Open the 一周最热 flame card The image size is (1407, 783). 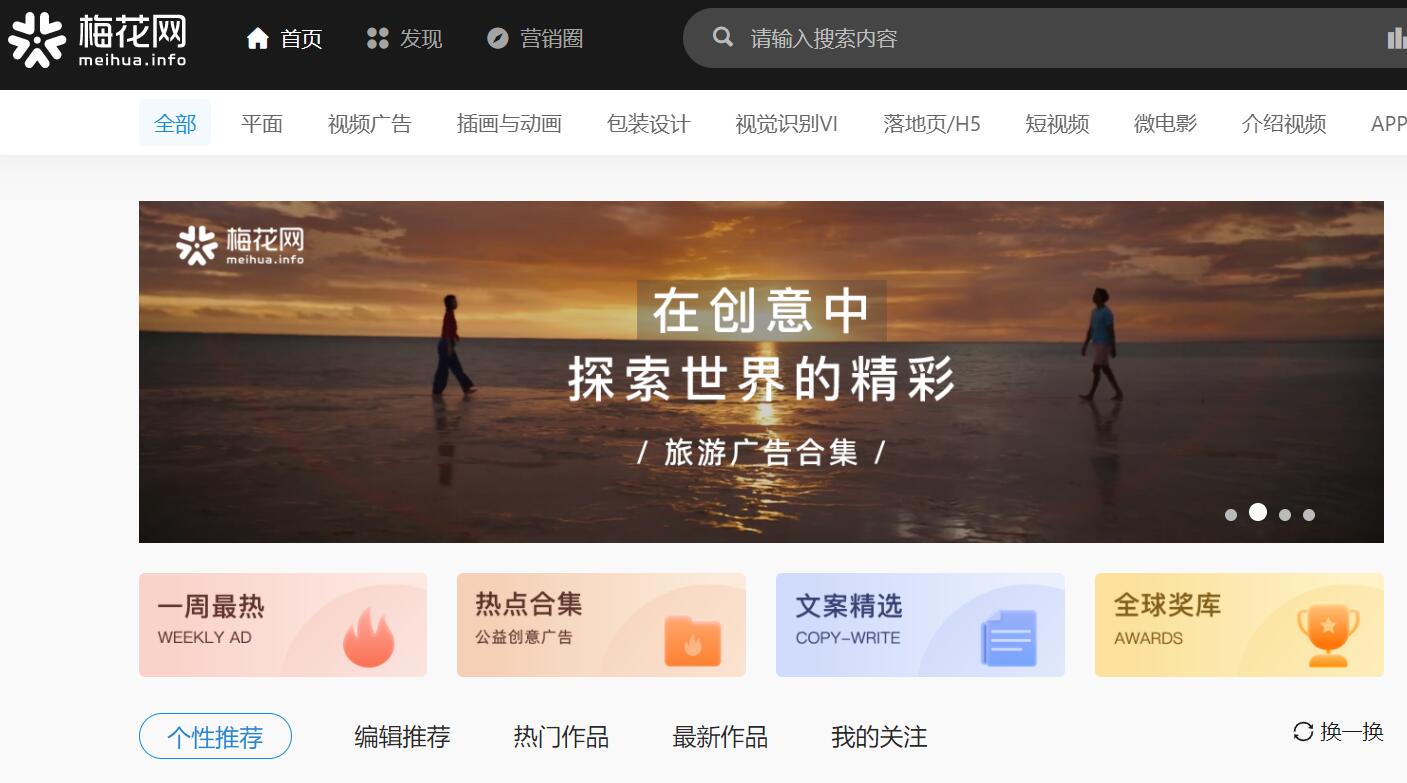[283, 625]
